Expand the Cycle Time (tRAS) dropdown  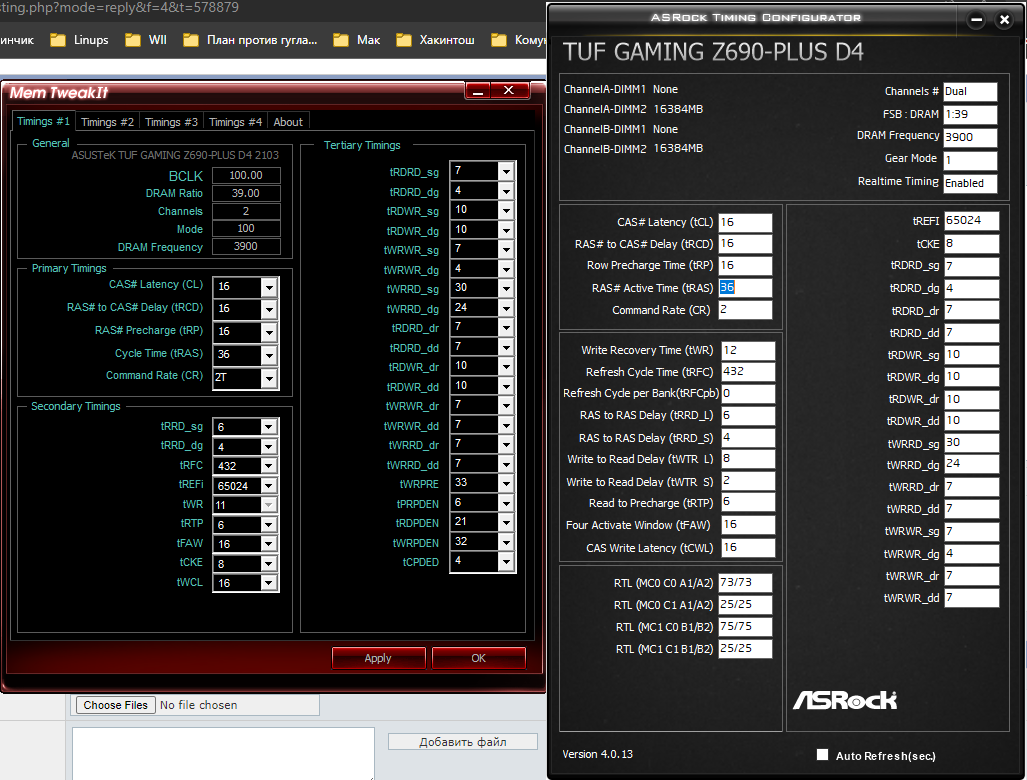[269, 355]
